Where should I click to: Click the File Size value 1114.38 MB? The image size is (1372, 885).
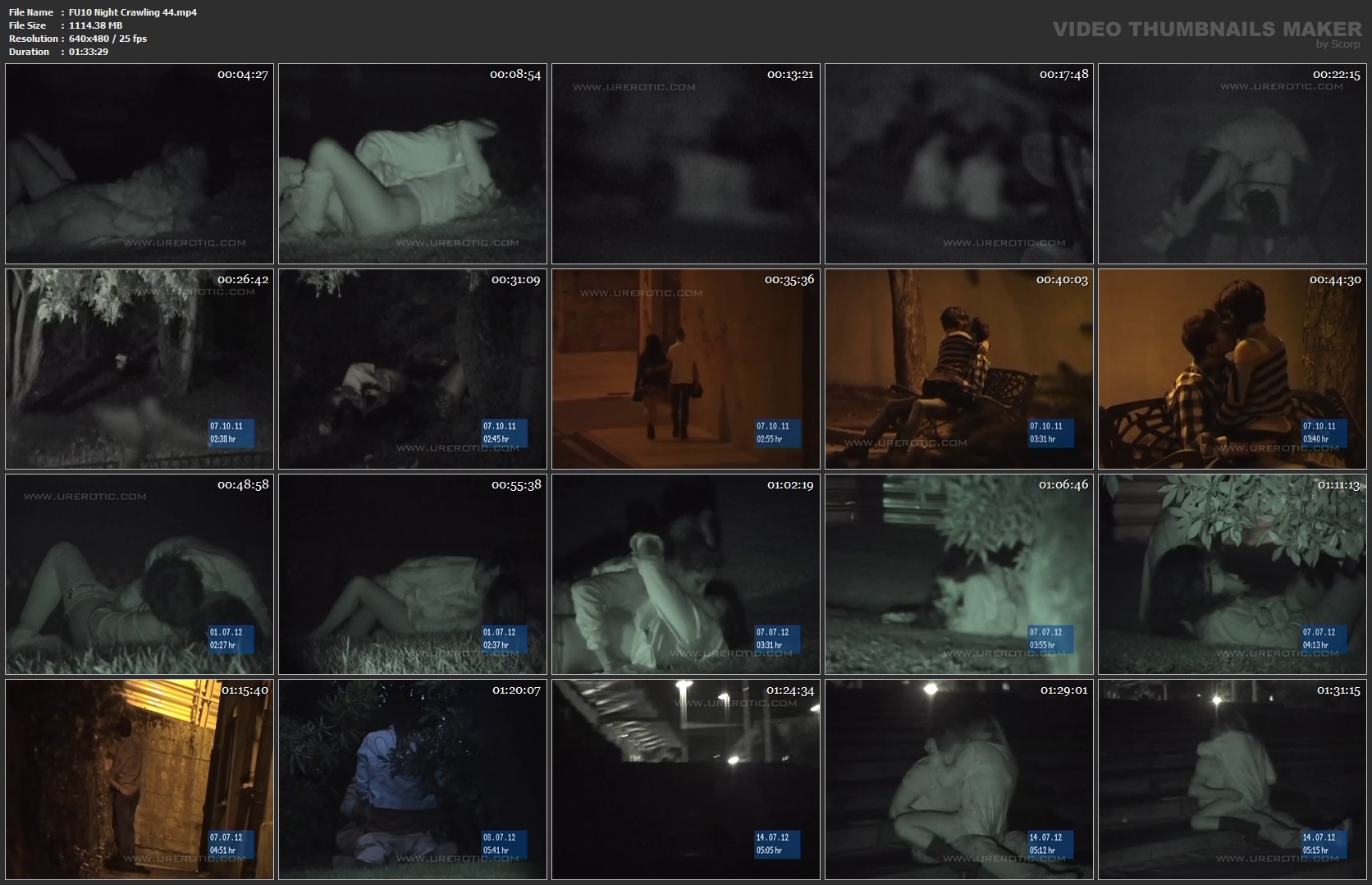pos(95,25)
